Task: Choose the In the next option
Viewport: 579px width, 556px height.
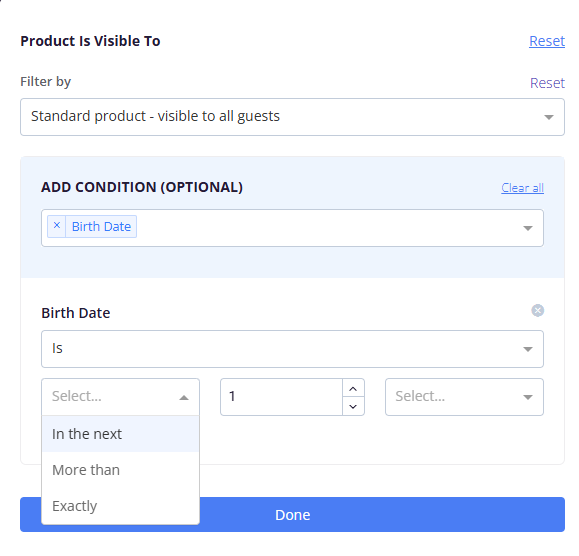Action: [120, 434]
